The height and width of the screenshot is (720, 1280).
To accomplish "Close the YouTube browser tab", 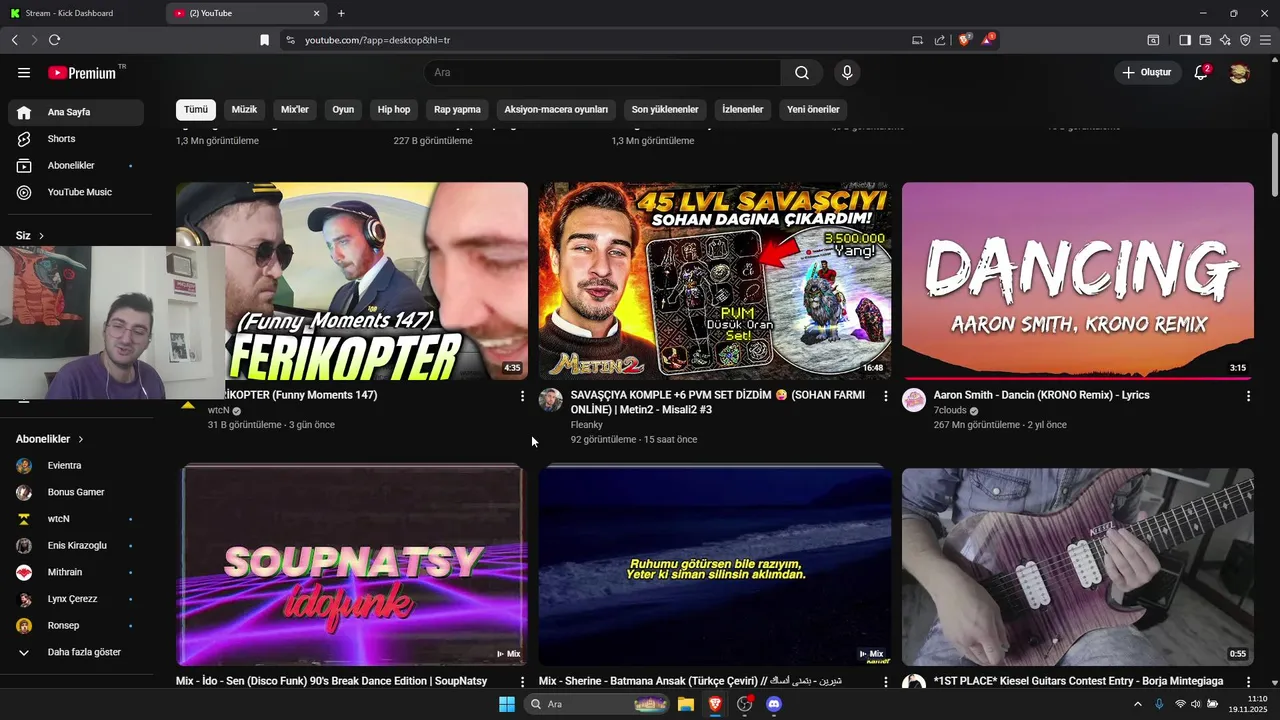I will tap(317, 13).
